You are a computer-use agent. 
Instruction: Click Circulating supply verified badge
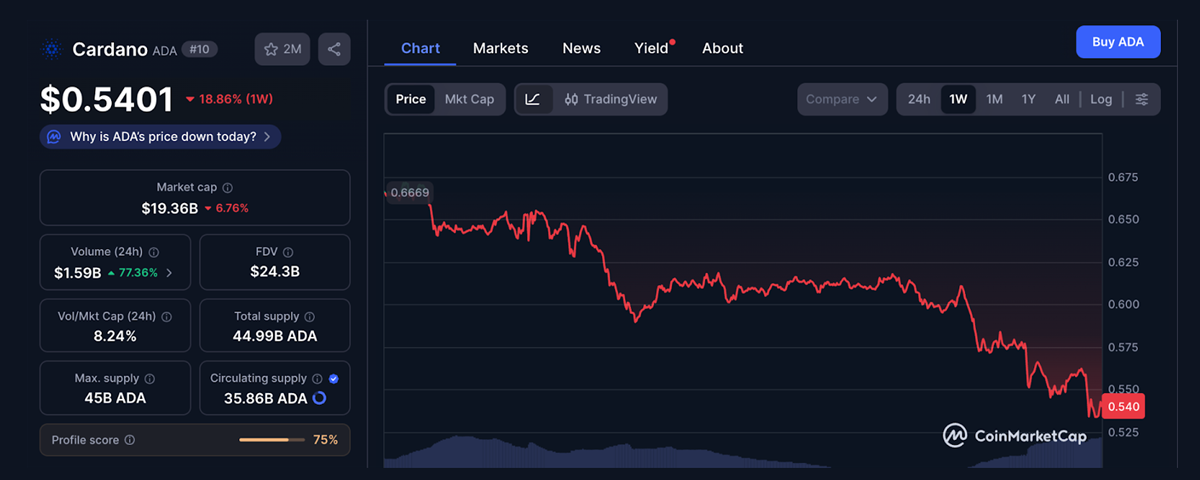point(334,379)
